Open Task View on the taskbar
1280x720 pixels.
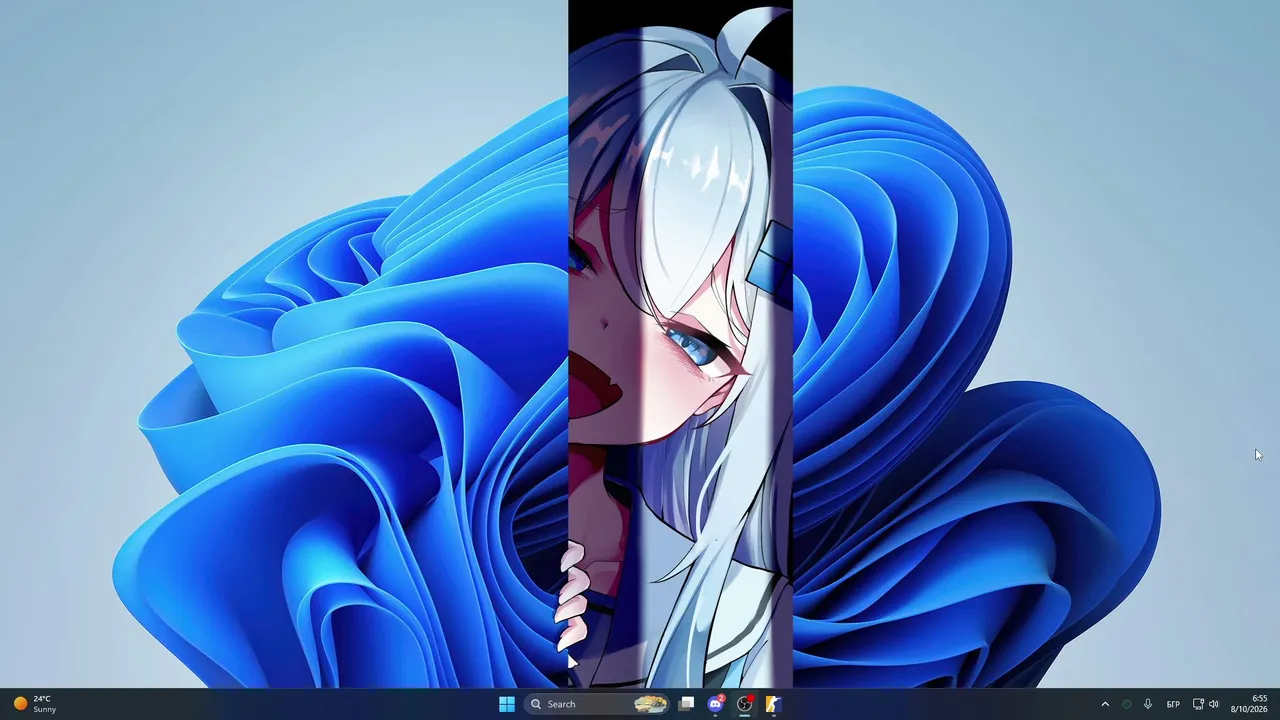[686, 704]
